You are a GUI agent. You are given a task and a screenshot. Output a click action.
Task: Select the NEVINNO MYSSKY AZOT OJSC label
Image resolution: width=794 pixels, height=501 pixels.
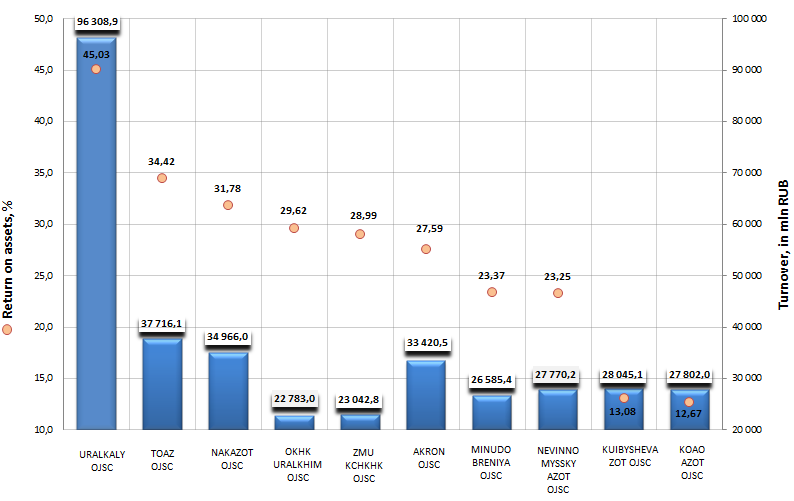tap(558, 470)
